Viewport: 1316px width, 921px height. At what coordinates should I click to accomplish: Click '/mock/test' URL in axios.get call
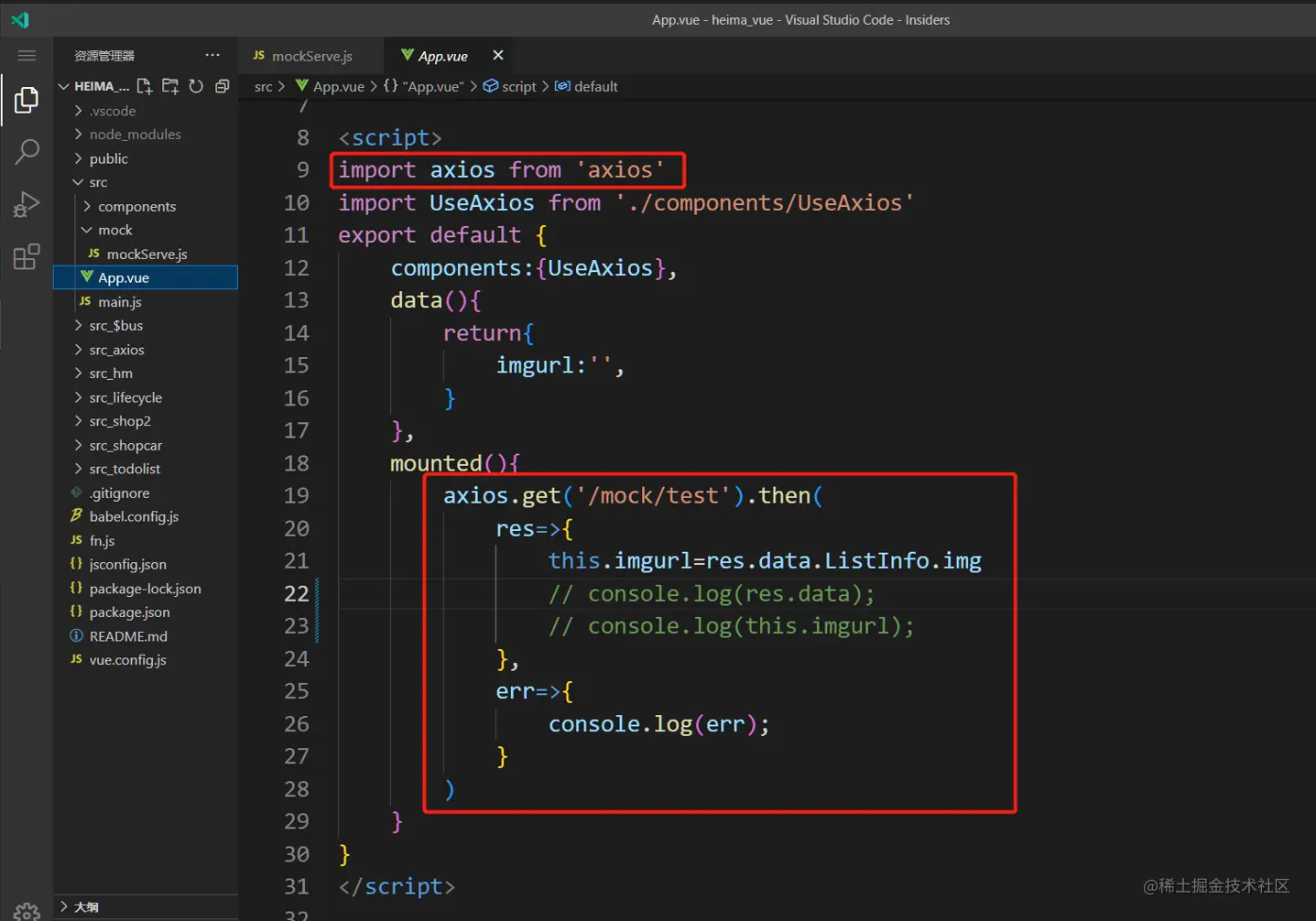pyautogui.click(x=653, y=496)
